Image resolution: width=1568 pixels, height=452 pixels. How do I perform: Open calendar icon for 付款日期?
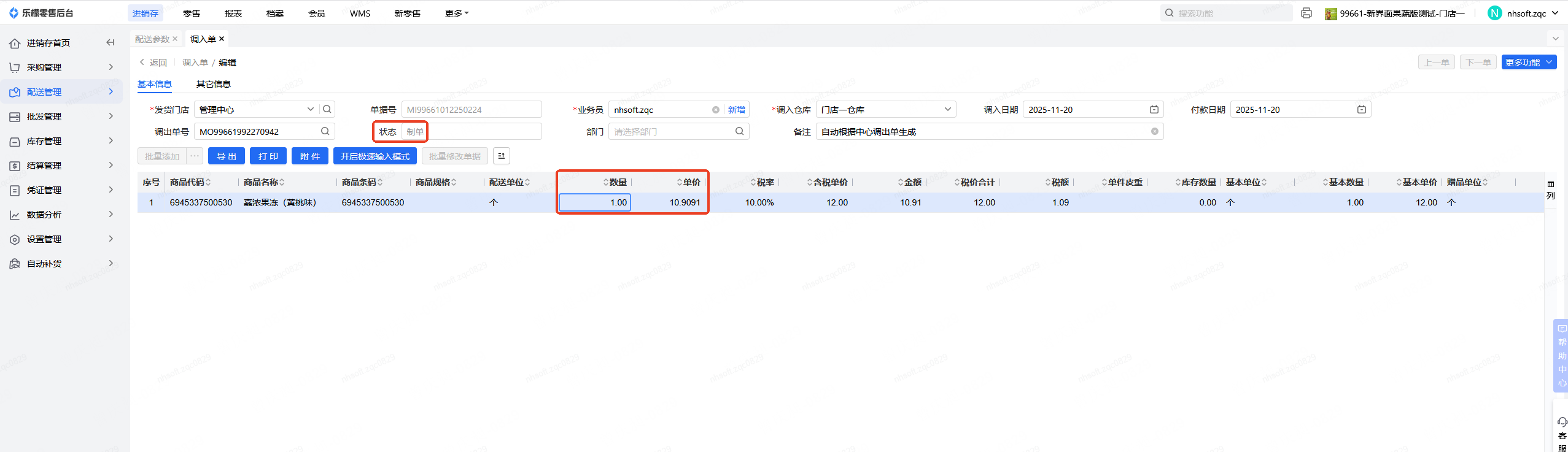coord(1362,109)
